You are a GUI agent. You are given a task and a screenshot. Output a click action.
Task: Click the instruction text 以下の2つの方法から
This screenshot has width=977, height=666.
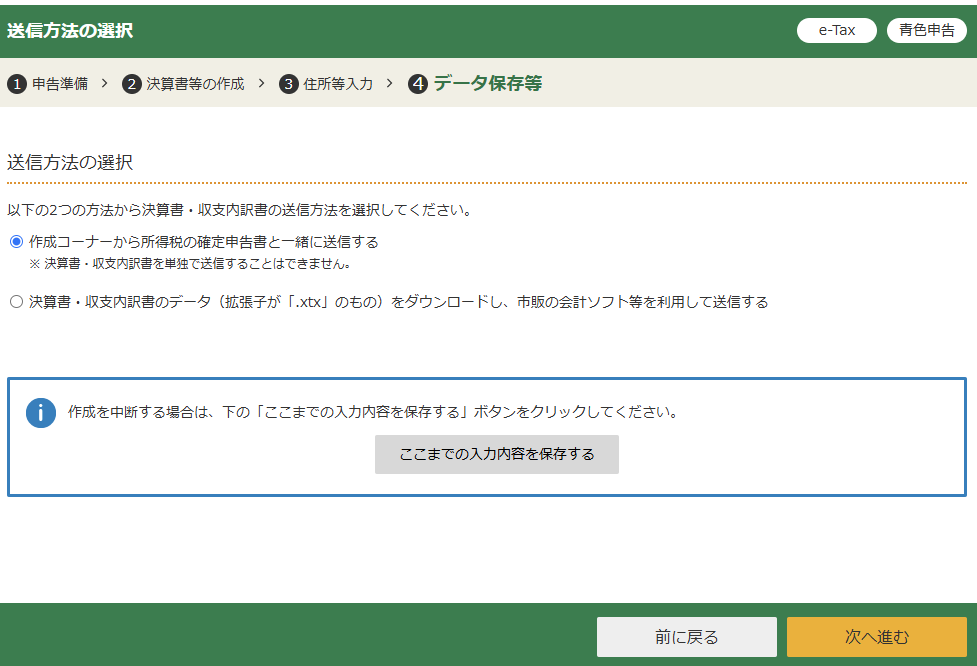point(240,211)
